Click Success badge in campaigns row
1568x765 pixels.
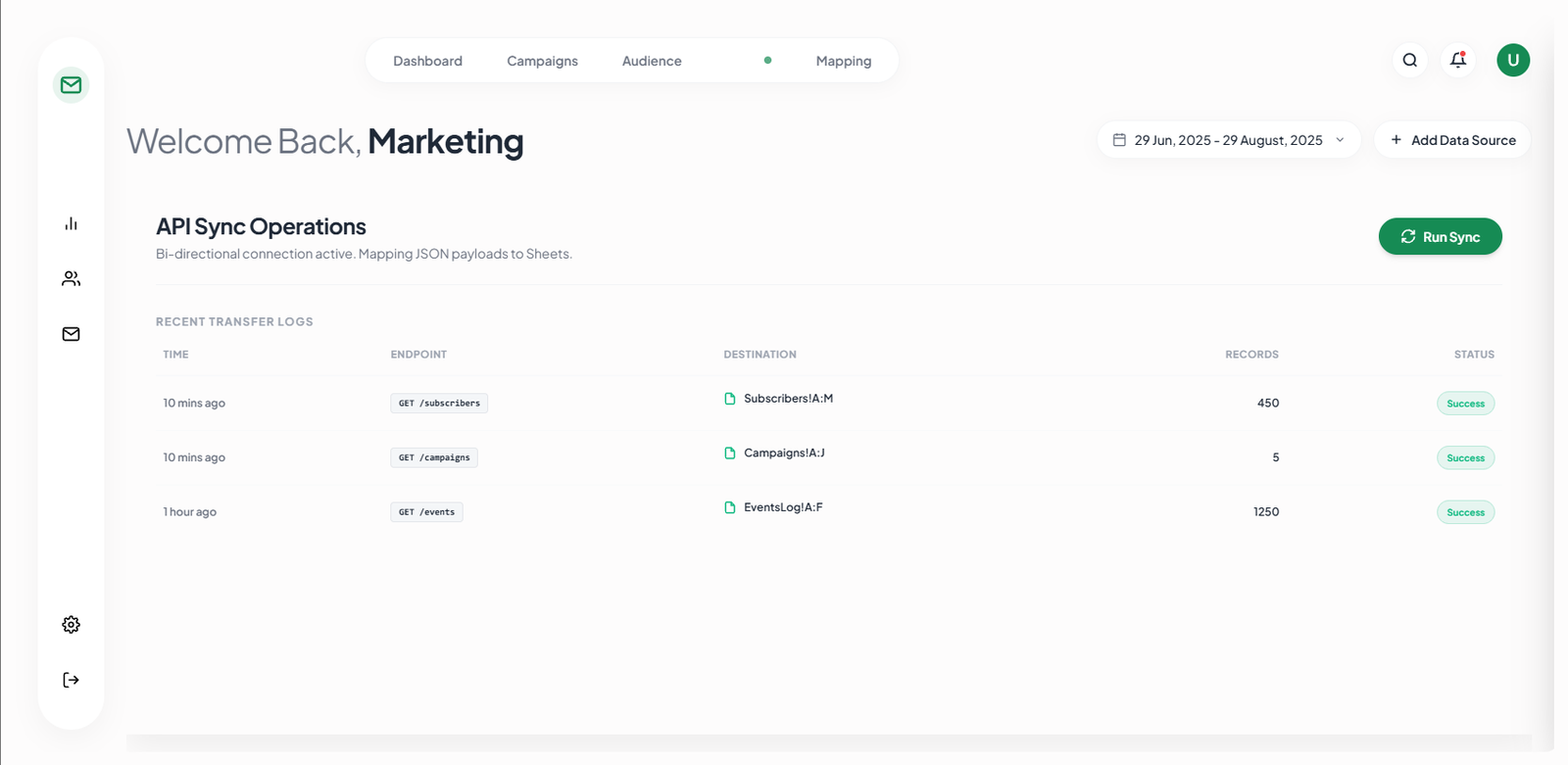pos(1465,458)
